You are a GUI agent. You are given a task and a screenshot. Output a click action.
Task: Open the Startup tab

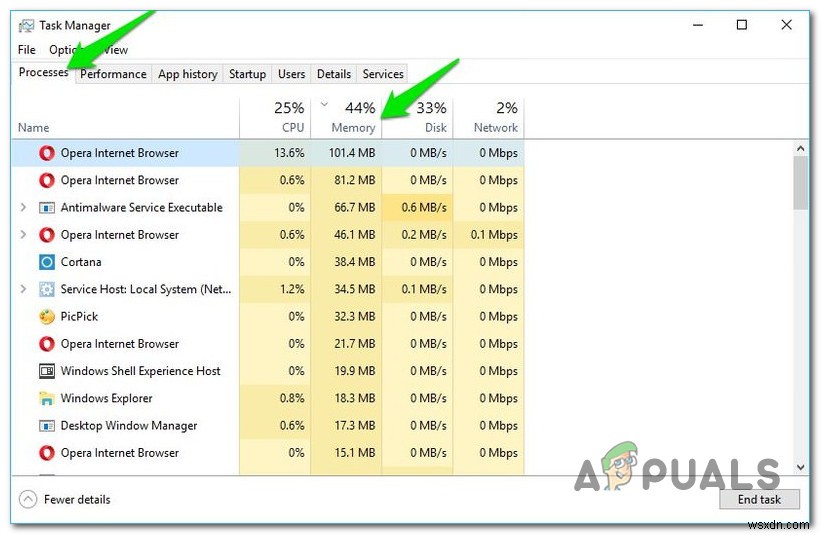[x=247, y=74]
